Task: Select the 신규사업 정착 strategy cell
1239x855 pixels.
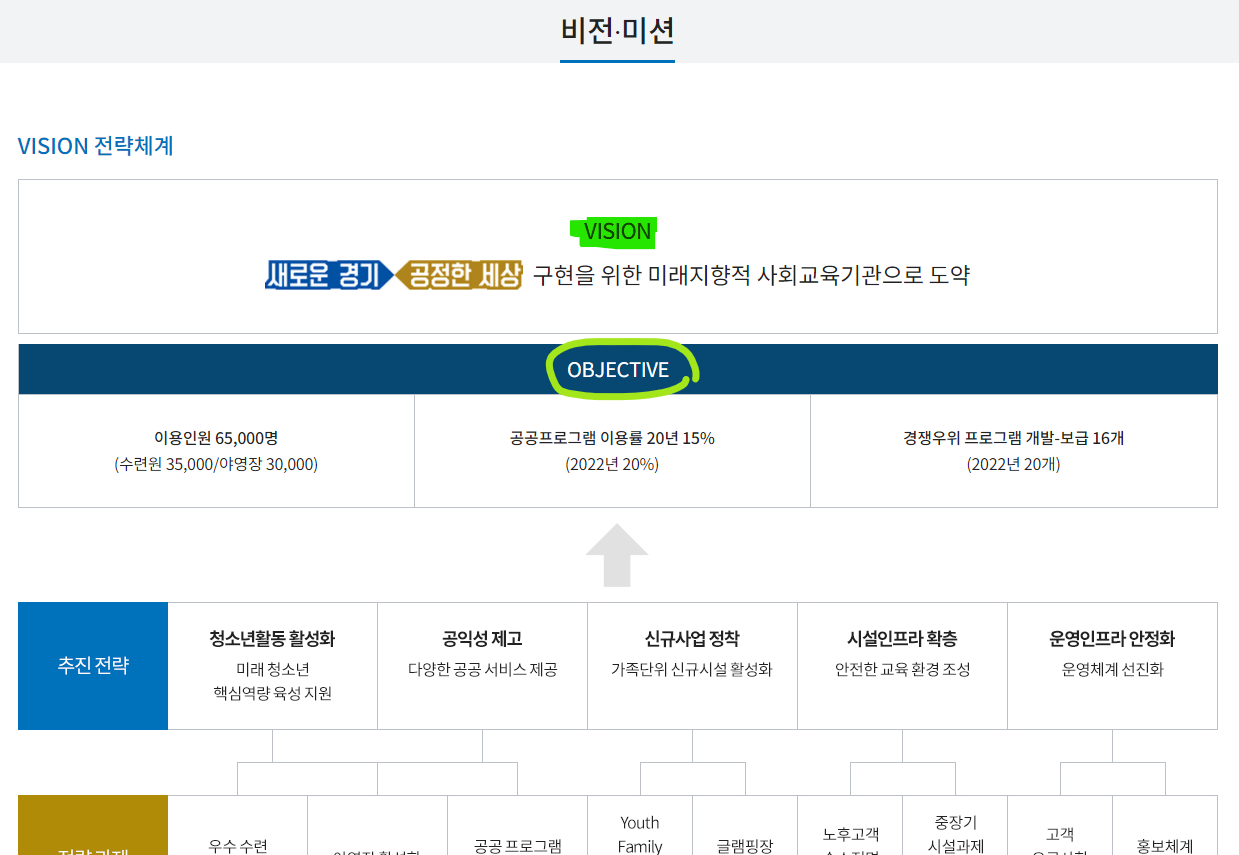Action: pos(692,666)
